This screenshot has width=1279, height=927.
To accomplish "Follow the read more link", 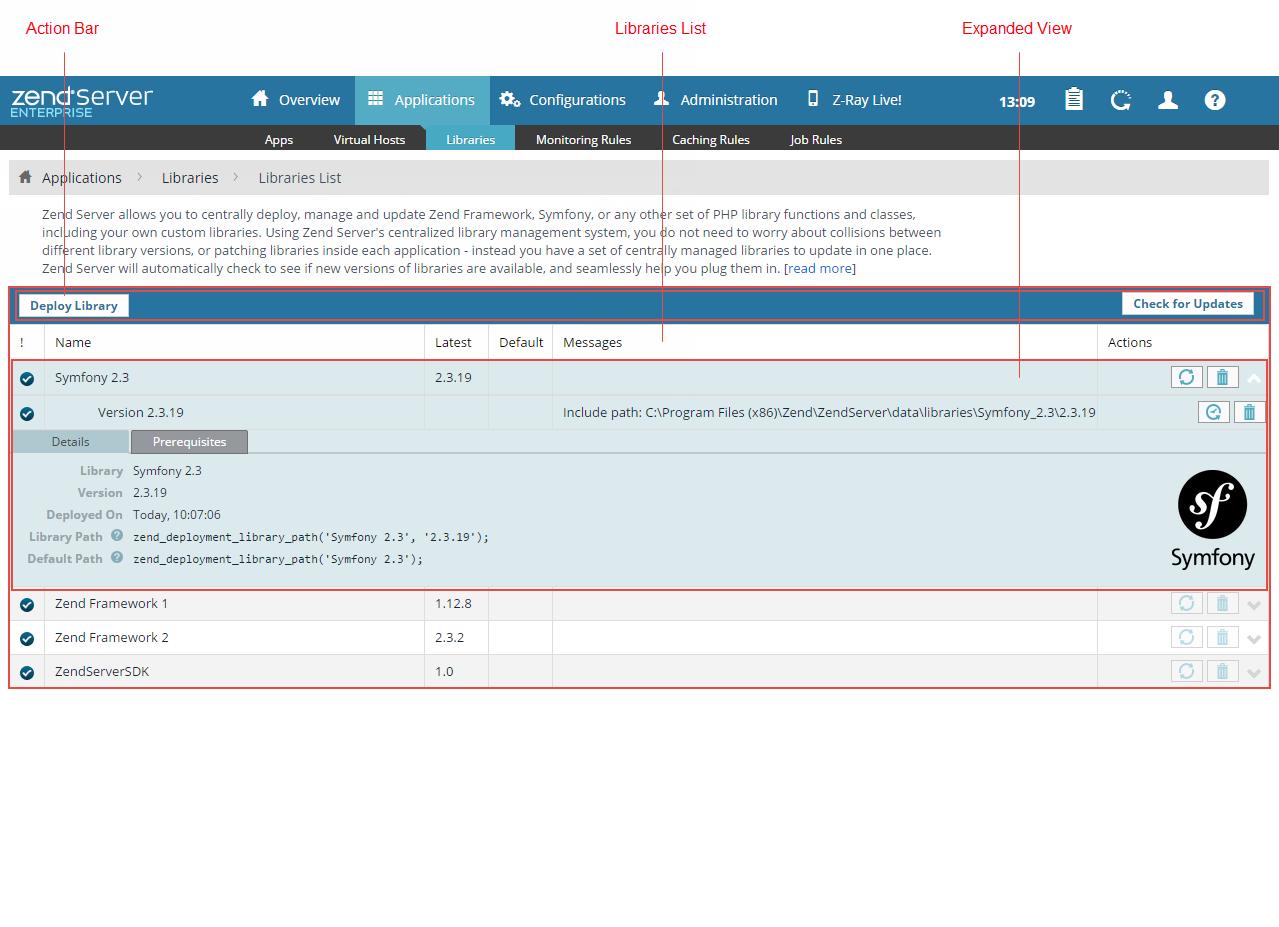I will click(820, 269).
